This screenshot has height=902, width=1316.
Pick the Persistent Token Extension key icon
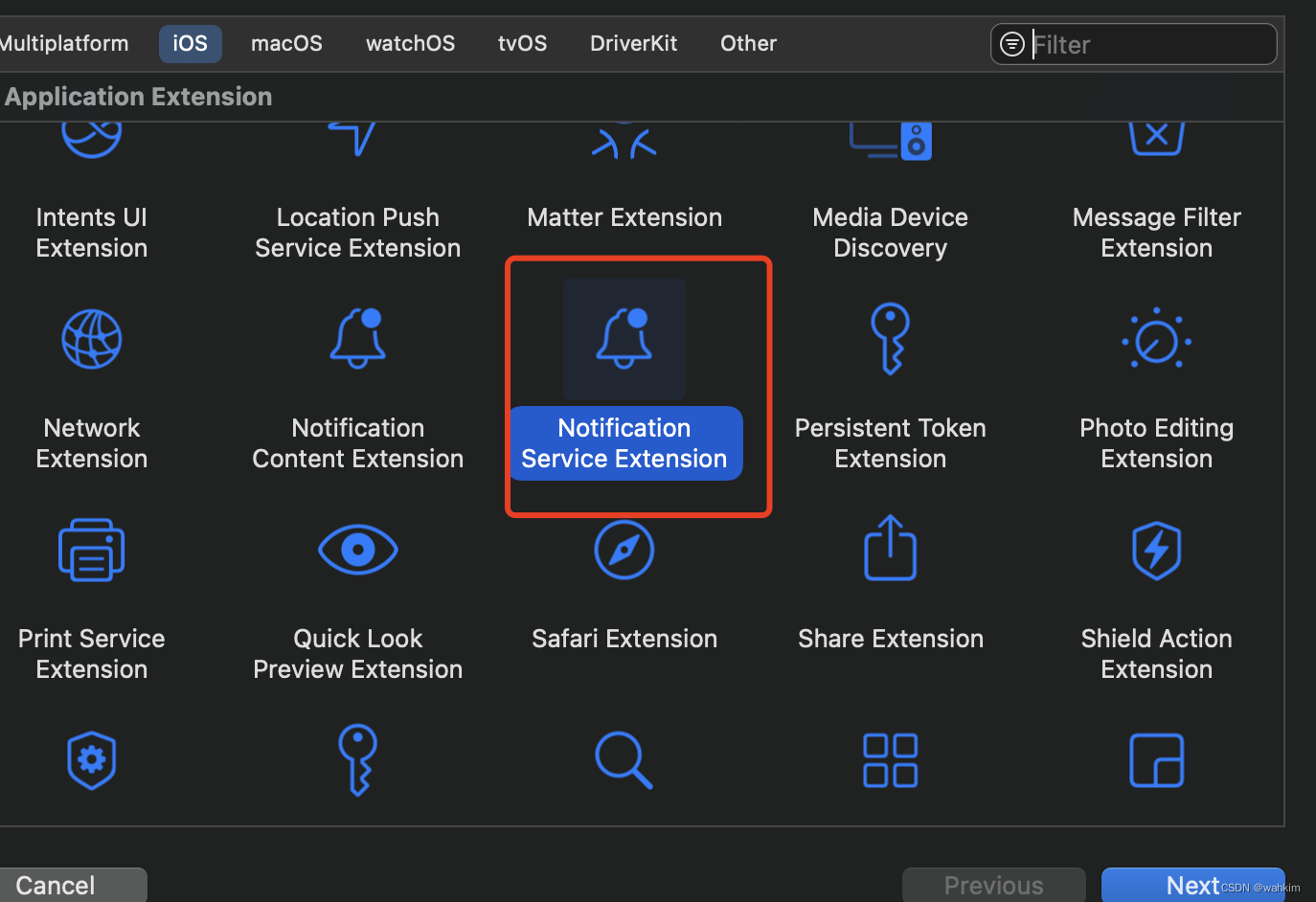click(x=891, y=339)
